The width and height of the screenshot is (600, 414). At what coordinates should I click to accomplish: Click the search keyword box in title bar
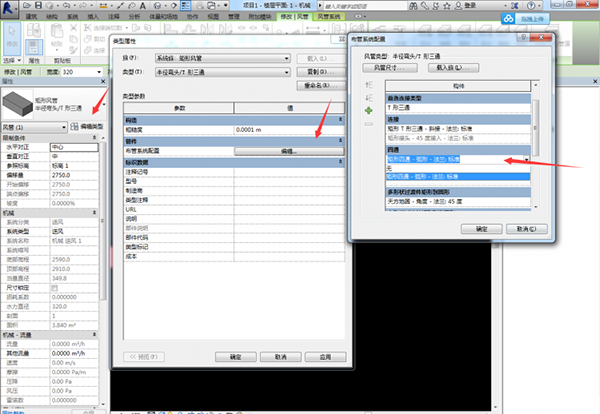364,6
